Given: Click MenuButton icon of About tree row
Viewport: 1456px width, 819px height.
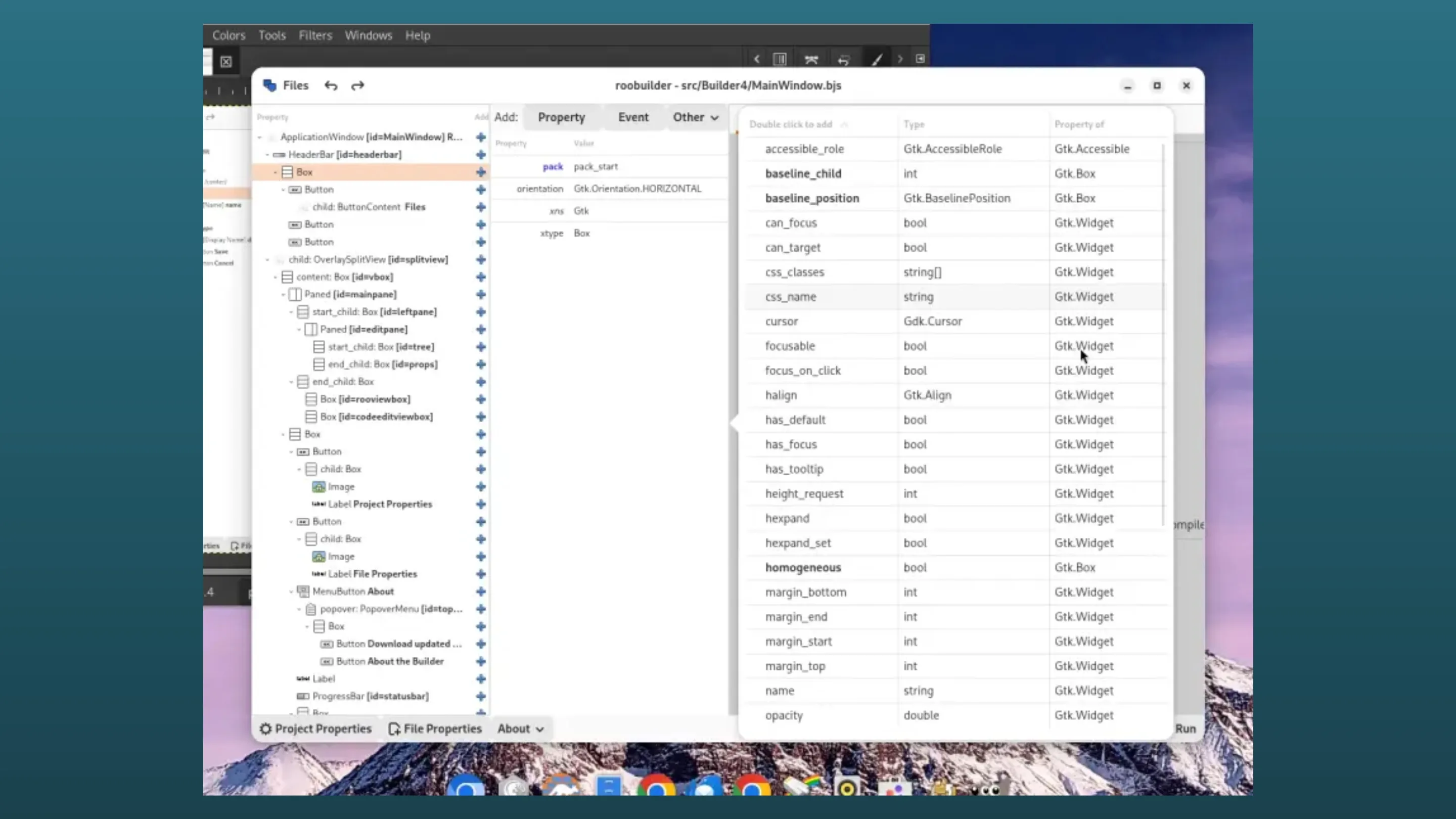Looking at the screenshot, I should point(303,591).
